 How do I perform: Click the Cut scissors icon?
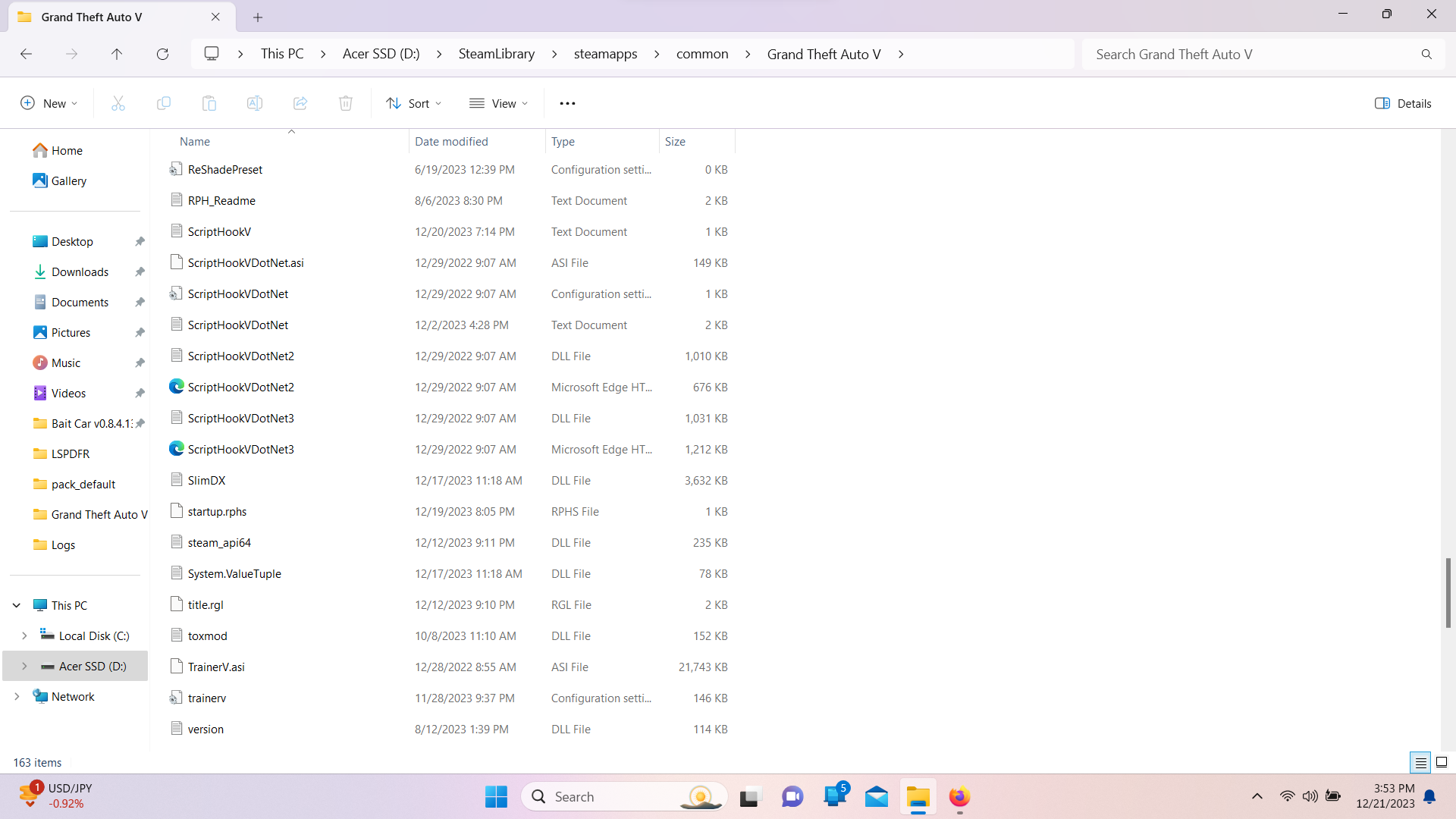[x=118, y=103]
